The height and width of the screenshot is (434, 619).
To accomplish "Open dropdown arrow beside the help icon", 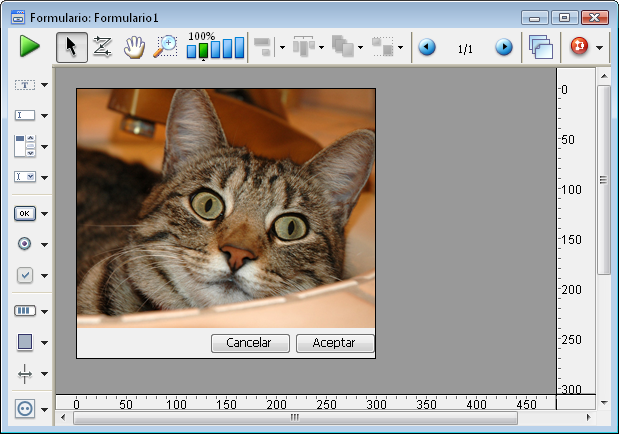I will point(599,47).
